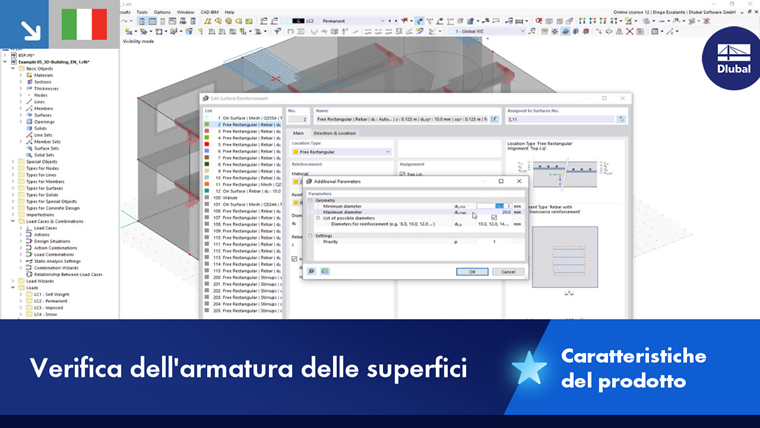Click the undo arrow in the toolbar

[125, 21]
